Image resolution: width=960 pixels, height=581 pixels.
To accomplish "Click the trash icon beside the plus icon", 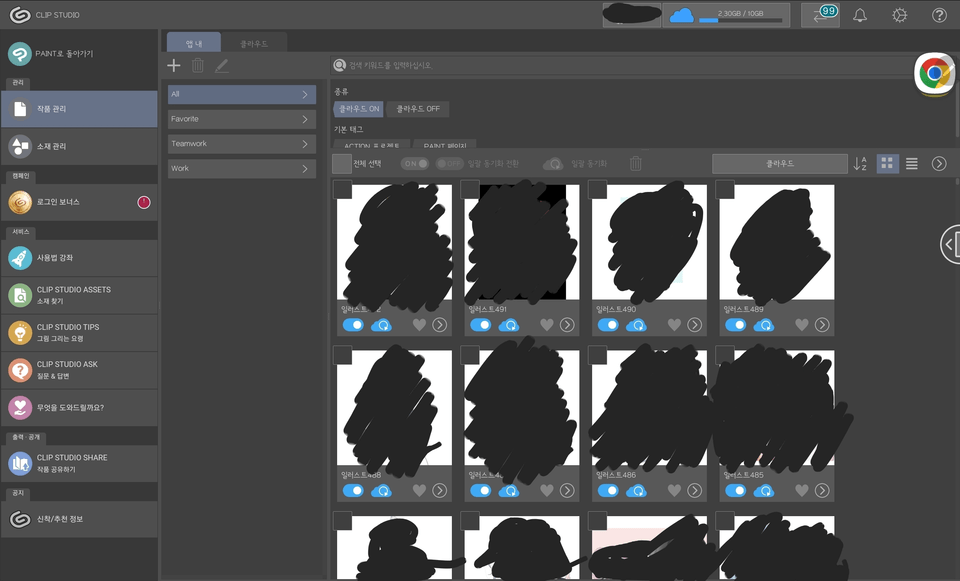I will click(198, 66).
